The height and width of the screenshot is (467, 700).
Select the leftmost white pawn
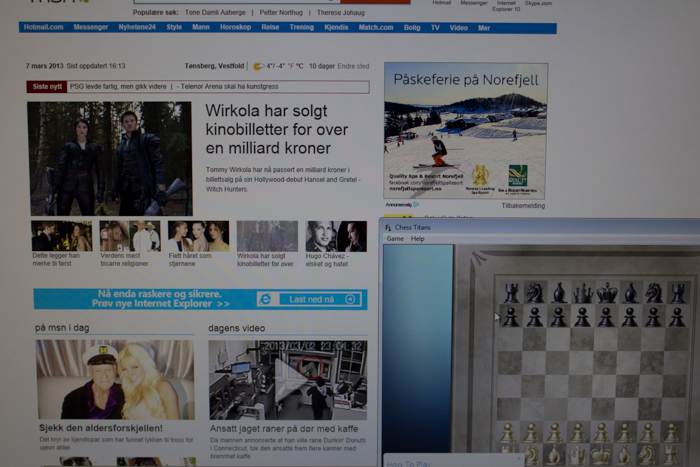[x=507, y=432]
